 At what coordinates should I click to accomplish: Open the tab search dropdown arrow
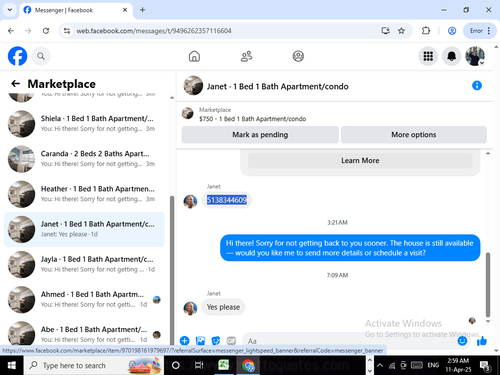tap(10, 10)
